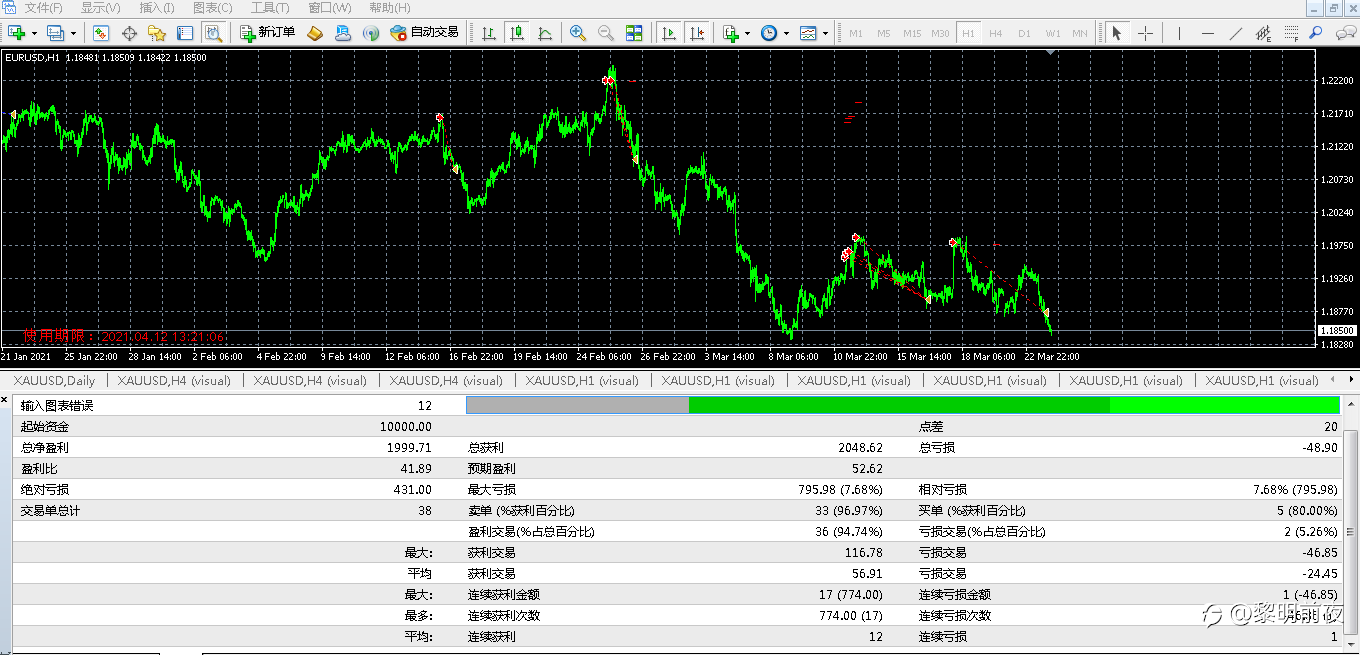Expand the New Chart dropdown arrow

click(x=35, y=33)
